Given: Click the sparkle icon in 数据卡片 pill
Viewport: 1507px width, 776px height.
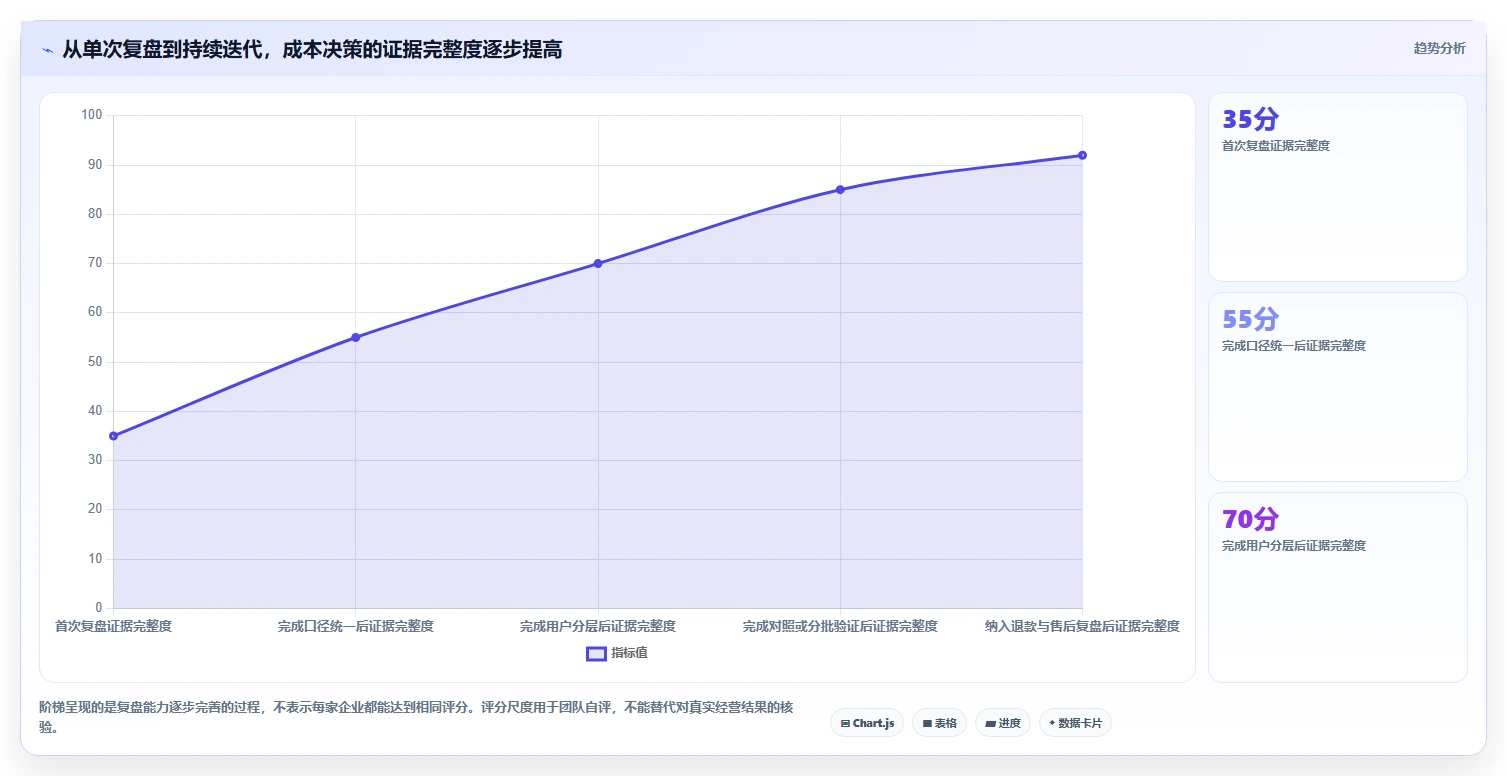Looking at the screenshot, I should [x=1052, y=722].
